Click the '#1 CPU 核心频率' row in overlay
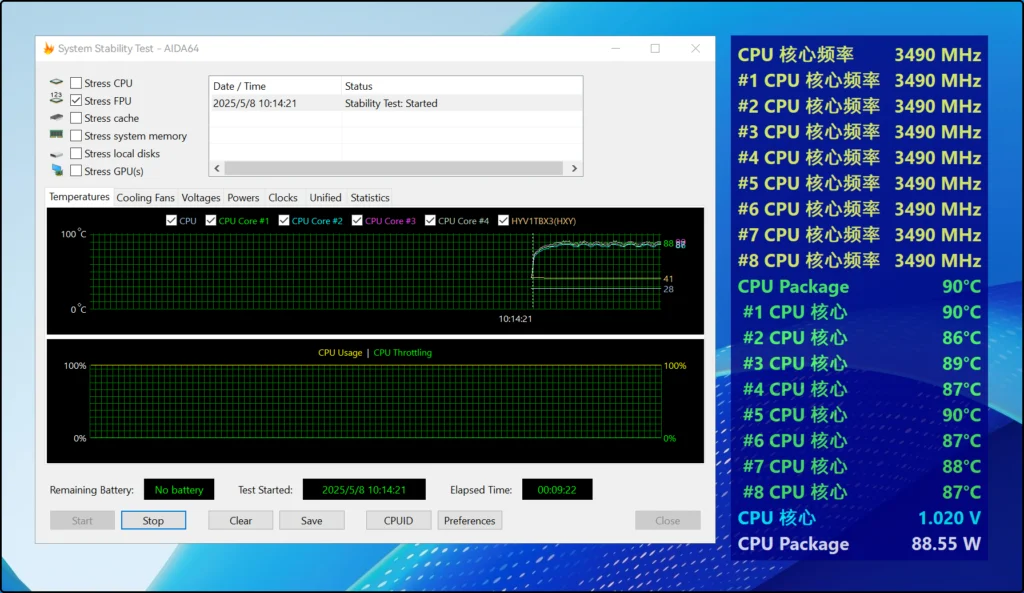Viewport: 1024px width, 593px height. click(x=859, y=80)
